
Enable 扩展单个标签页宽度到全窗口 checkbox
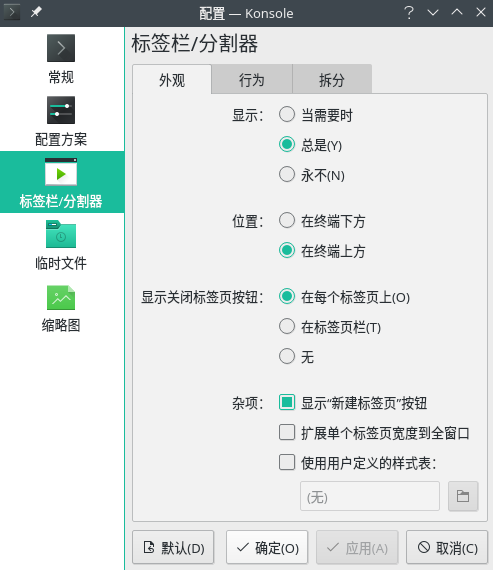(x=374, y=433)
